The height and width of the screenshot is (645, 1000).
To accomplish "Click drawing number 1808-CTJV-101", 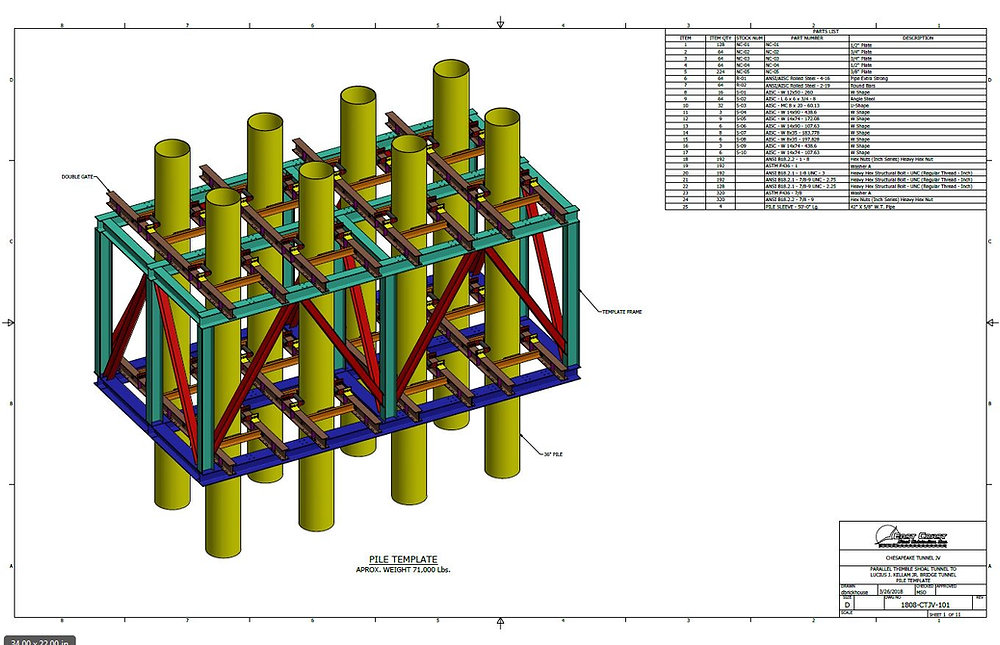I will pos(926,604).
